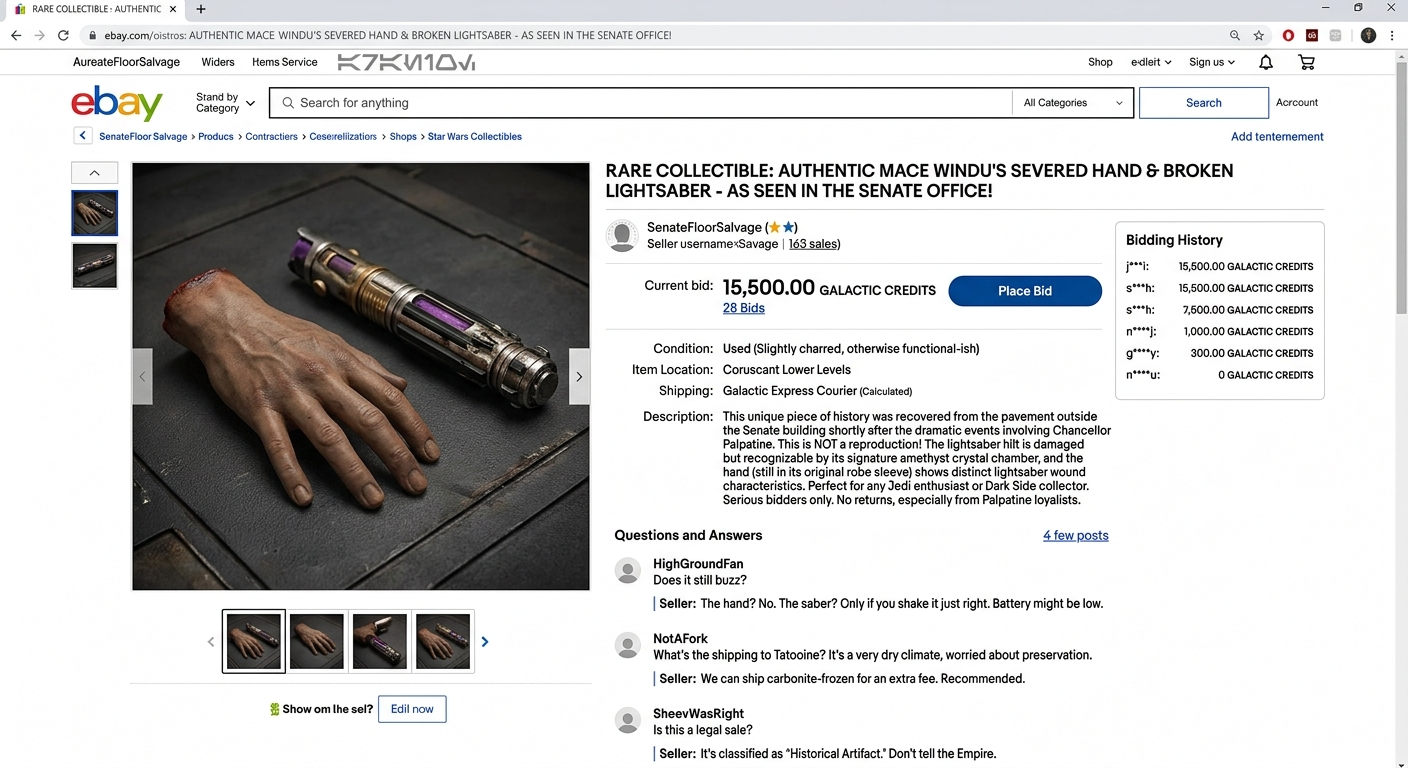Viewport: 1408px width, 768px height.
Task: Click the eBay logo
Action: [x=117, y=103]
